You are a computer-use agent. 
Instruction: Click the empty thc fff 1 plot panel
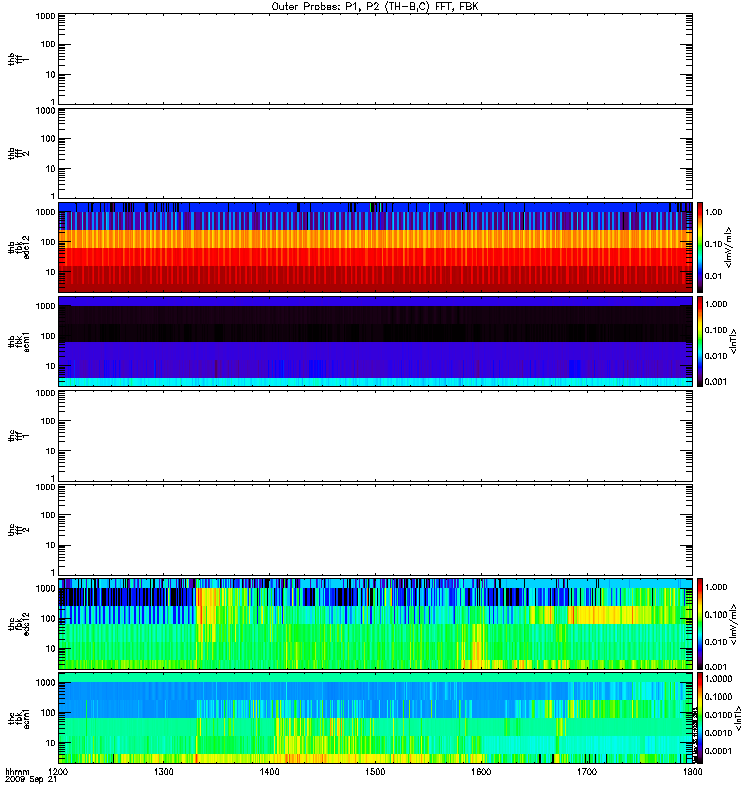pyautogui.click(x=375, y=436)
